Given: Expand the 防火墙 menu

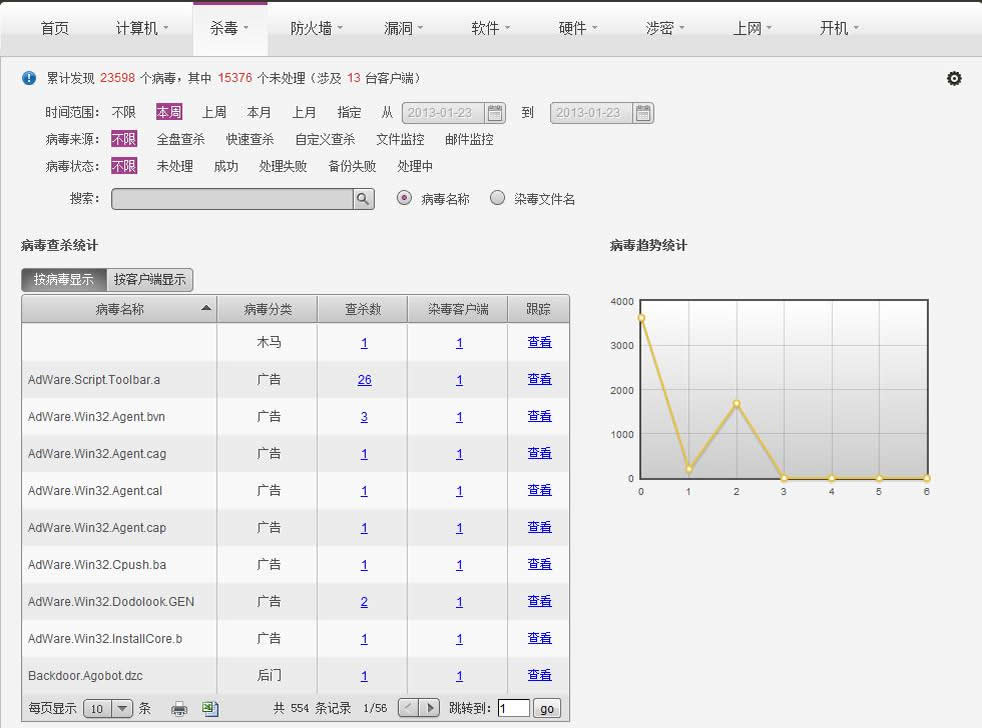Looking at the screenshot, I should tap(316, 28).
